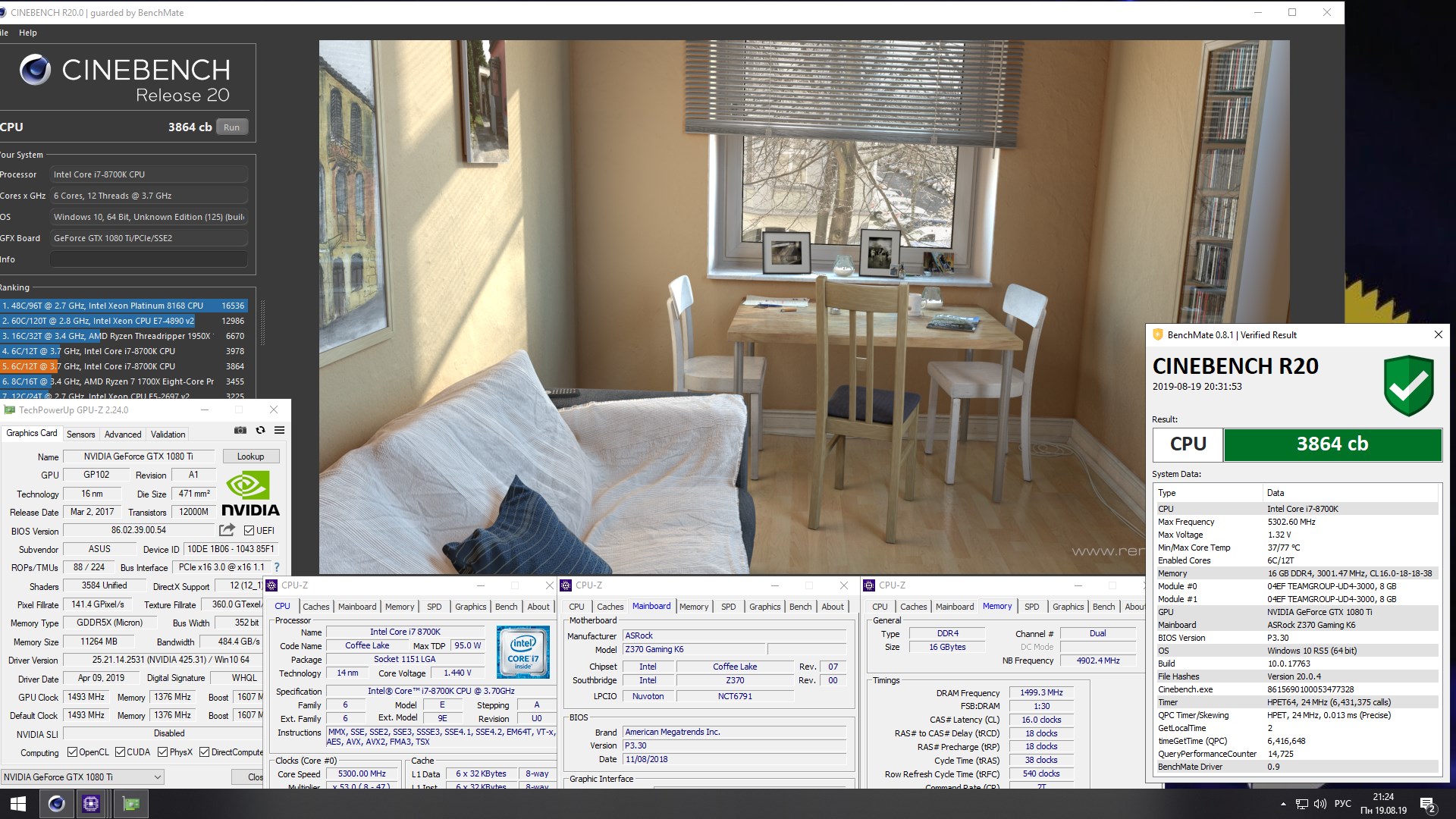
Task: Select ranking row Ryzen 7 1700X
Action: 124,381
